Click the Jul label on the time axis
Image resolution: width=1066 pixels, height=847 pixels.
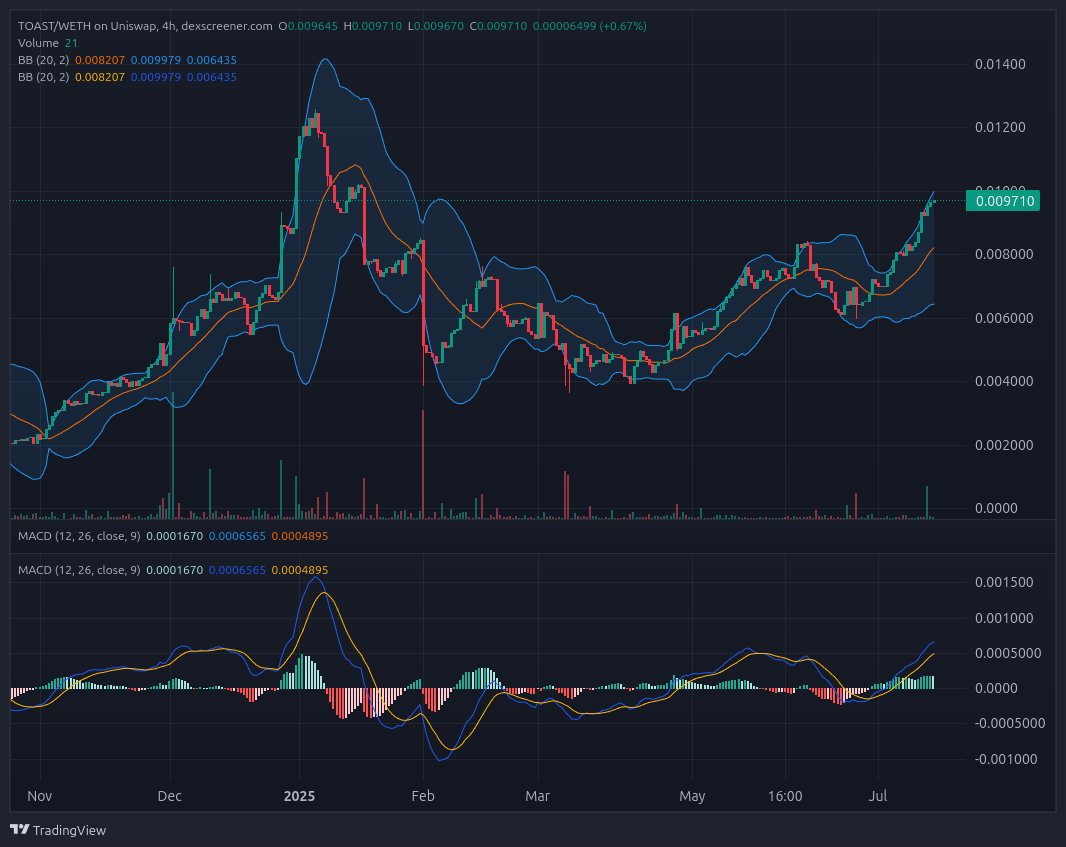coord(878,796)
